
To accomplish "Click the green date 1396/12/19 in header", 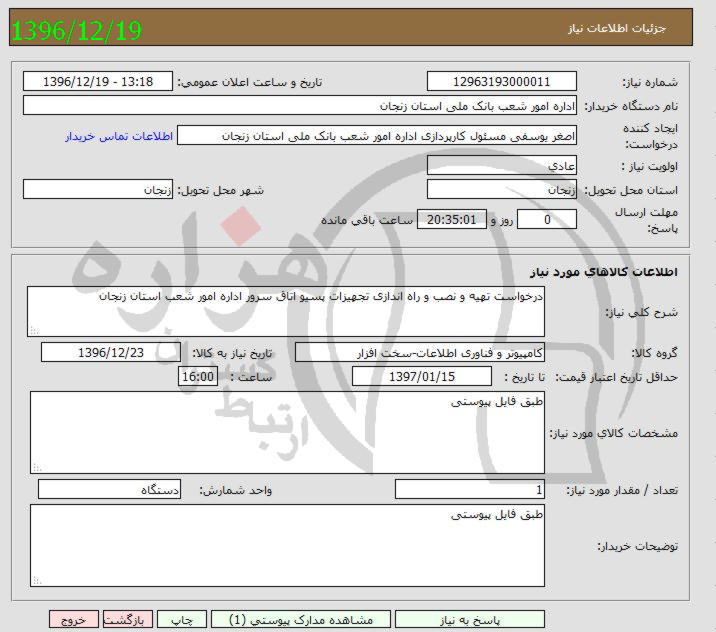I will point(76,31).
